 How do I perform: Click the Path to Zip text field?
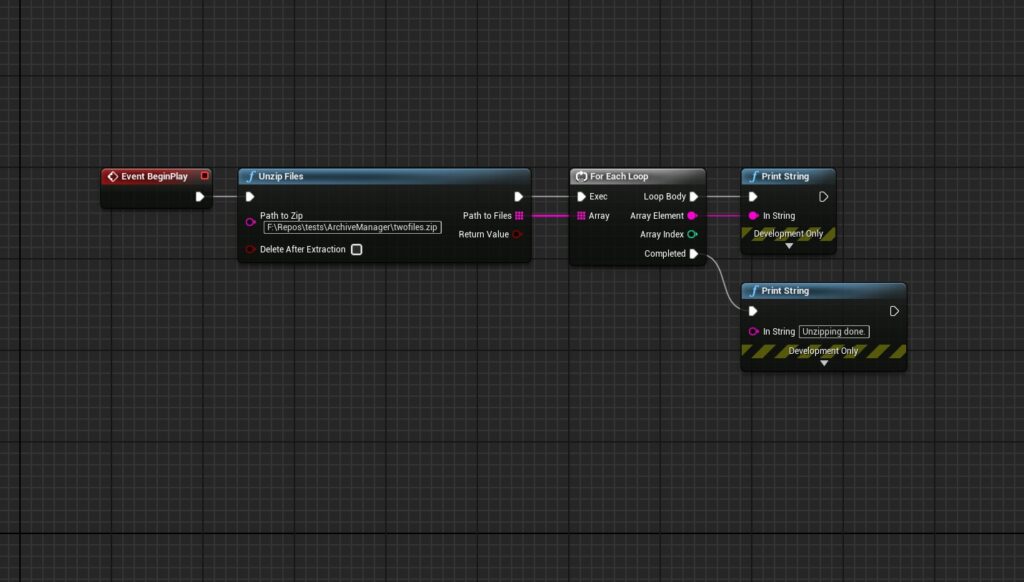[x=352, y=228]
